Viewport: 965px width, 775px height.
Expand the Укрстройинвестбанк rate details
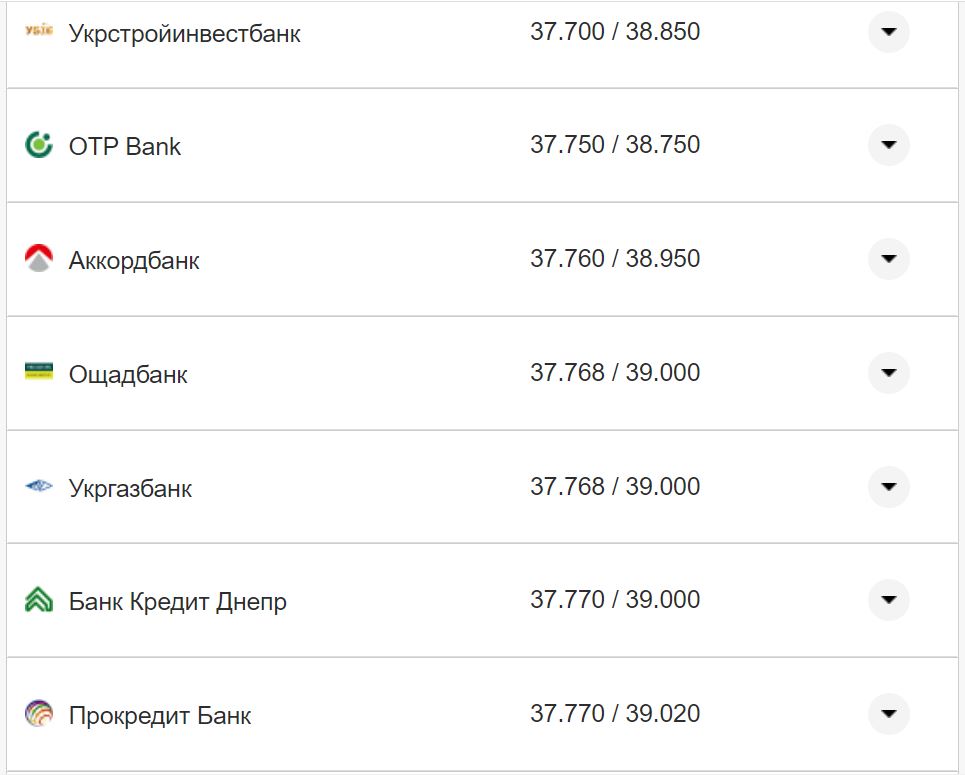pos(888,33)
